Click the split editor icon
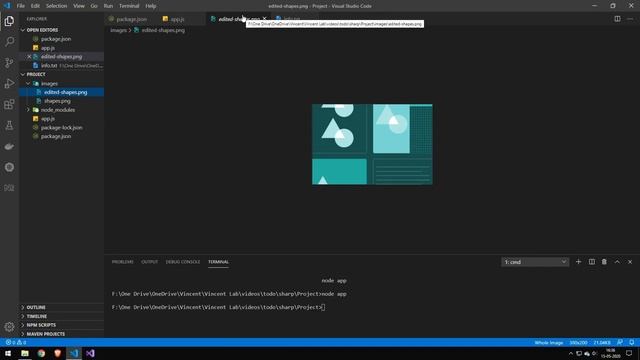Screen dimensions: 640x360 pyautogui.click(x=617, y=18)
